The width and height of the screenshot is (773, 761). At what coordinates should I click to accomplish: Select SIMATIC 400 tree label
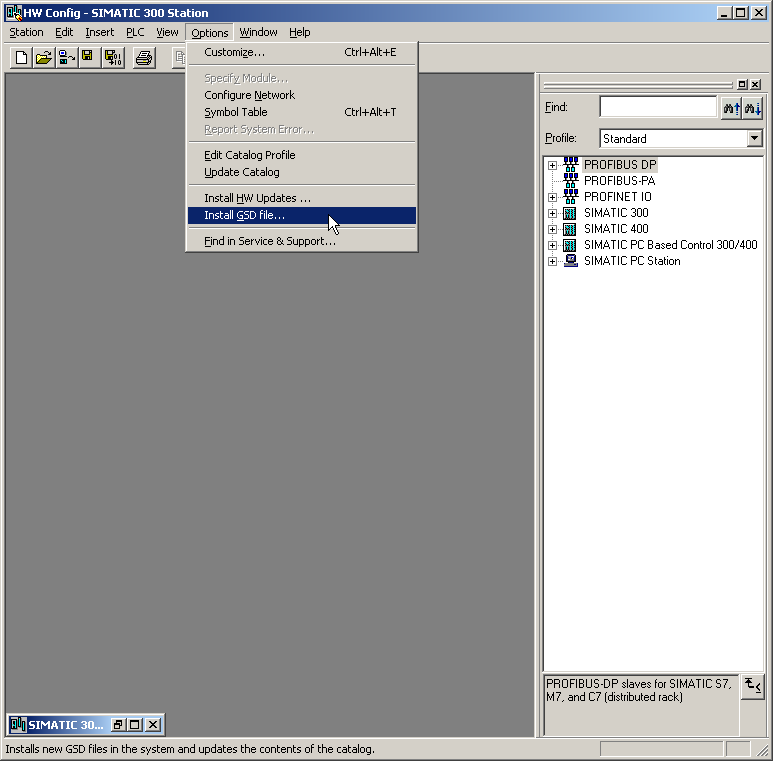(616, 229)
